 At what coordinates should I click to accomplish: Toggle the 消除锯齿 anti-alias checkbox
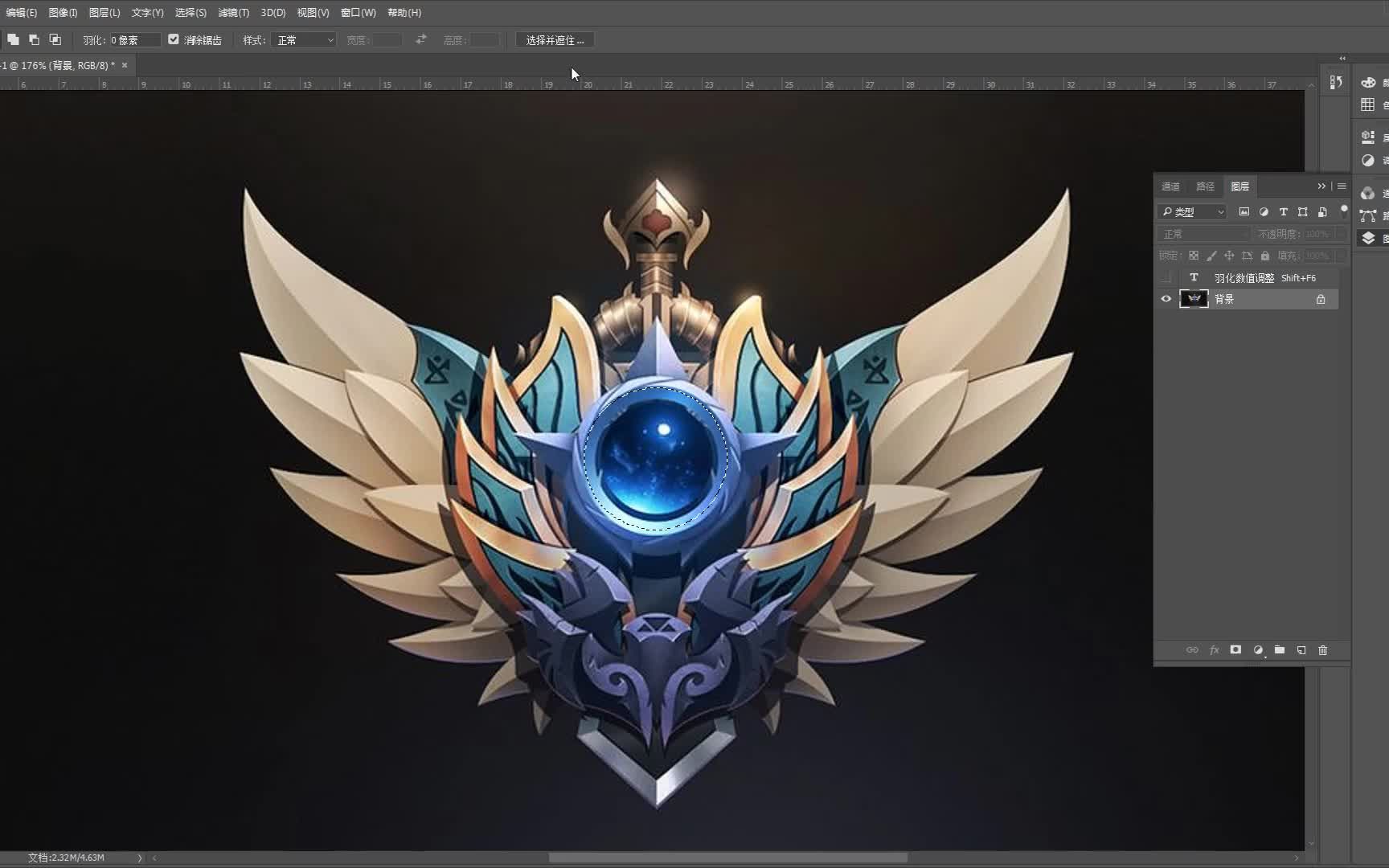point(174,39)
